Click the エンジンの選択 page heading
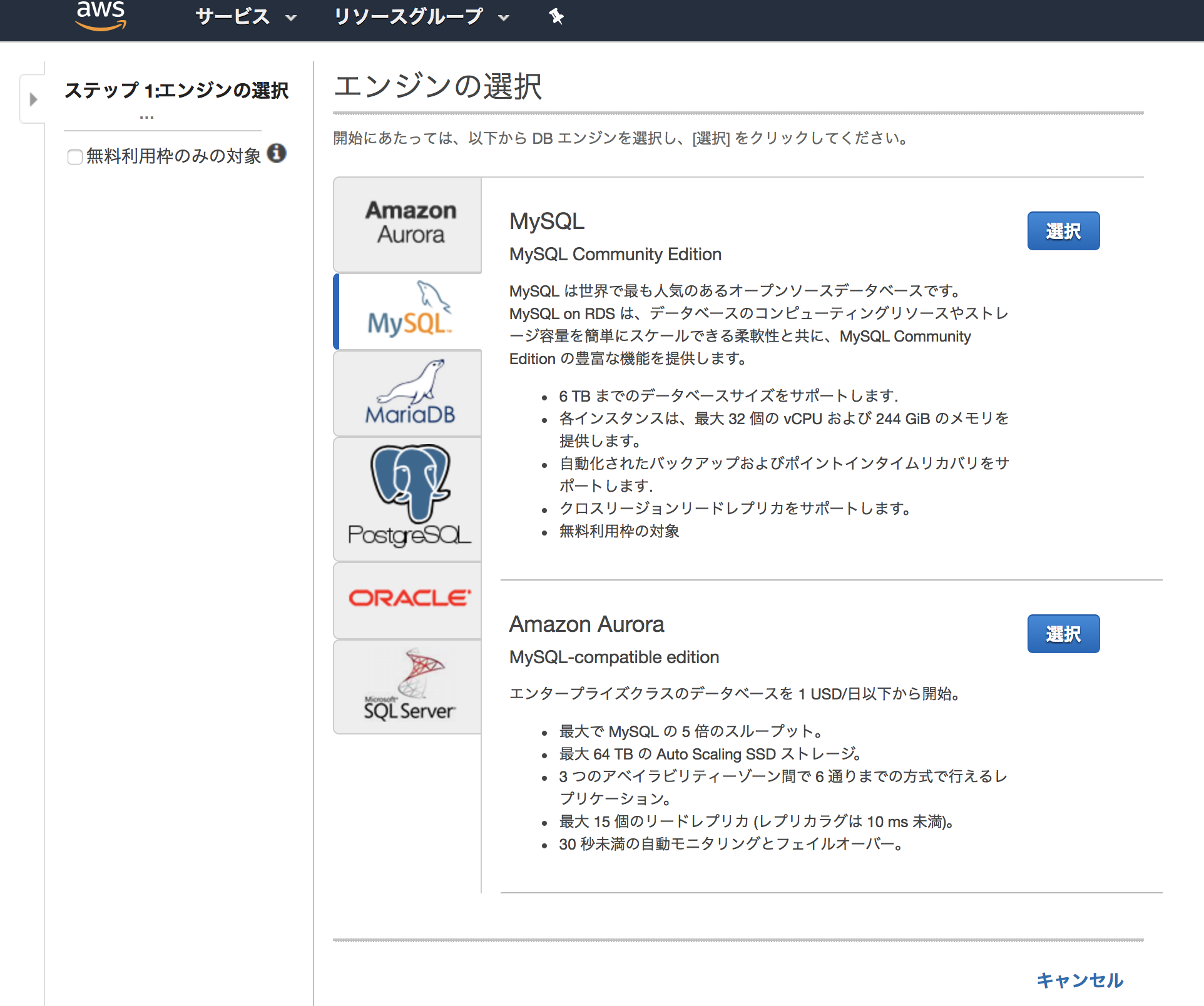This screenshot has width=1204, height=1006. coord(438,86)
